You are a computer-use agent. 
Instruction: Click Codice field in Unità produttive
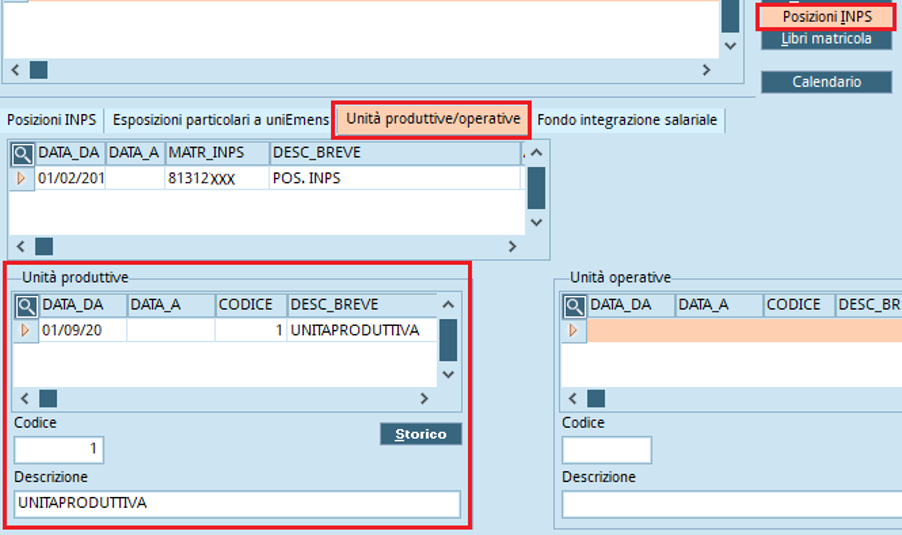(x=59, y=449)
